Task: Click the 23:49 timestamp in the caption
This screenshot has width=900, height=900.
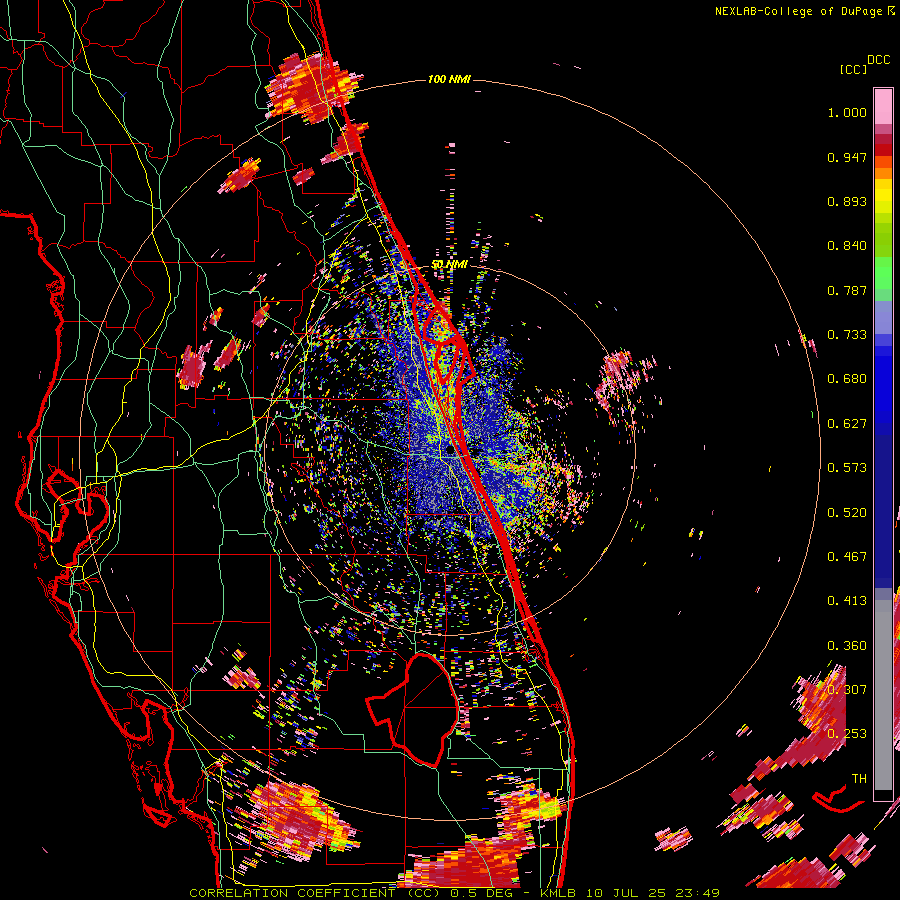Action: [697, 893]
